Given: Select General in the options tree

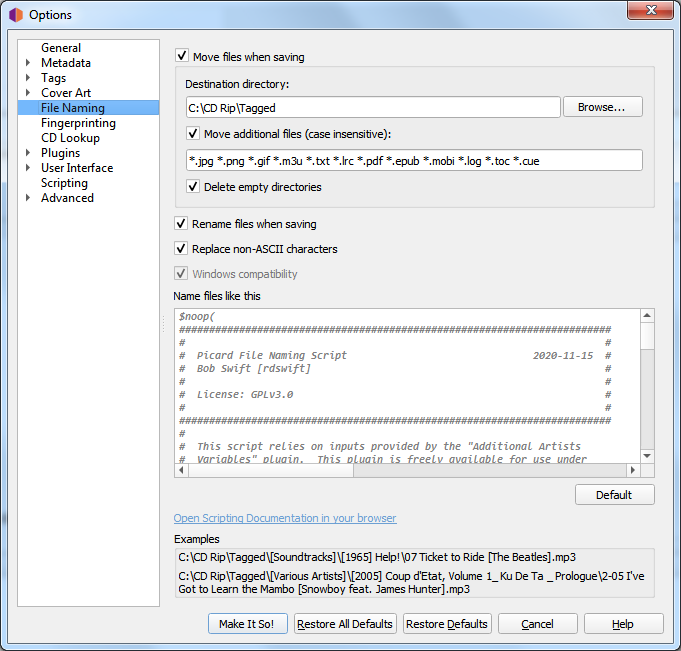Looking at the screenshot, I should click(61, 48).
